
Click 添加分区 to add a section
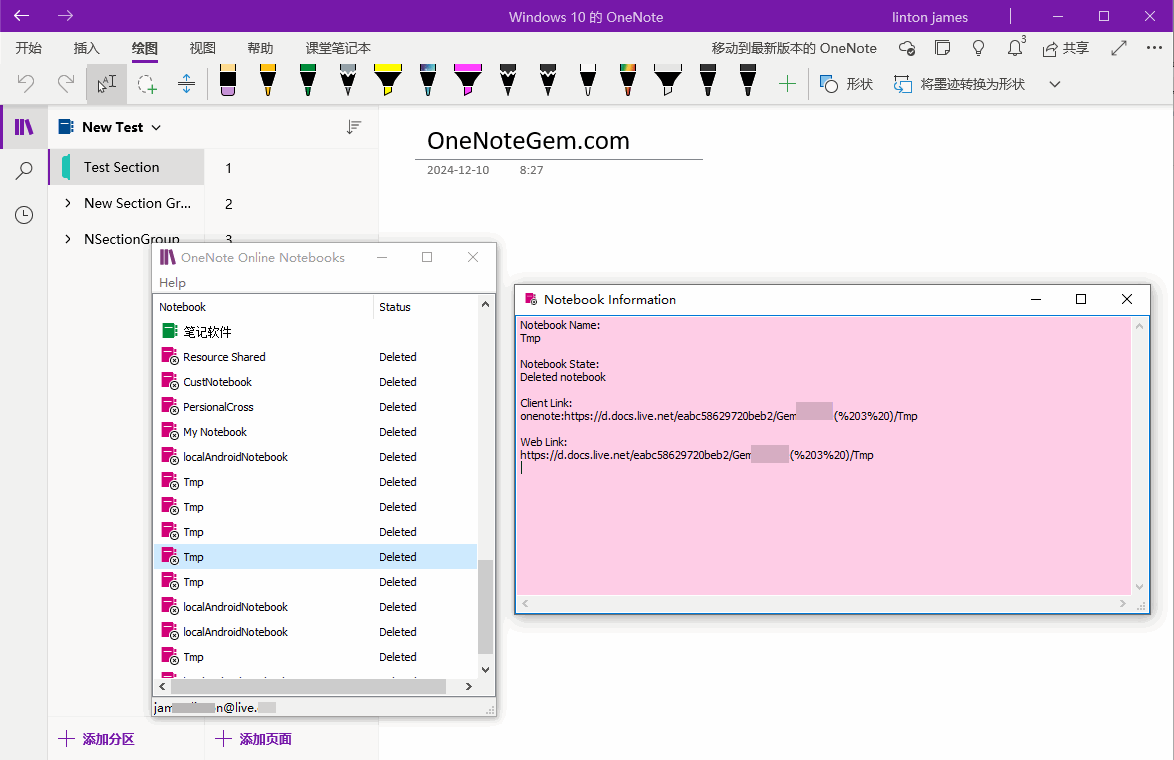97,739
